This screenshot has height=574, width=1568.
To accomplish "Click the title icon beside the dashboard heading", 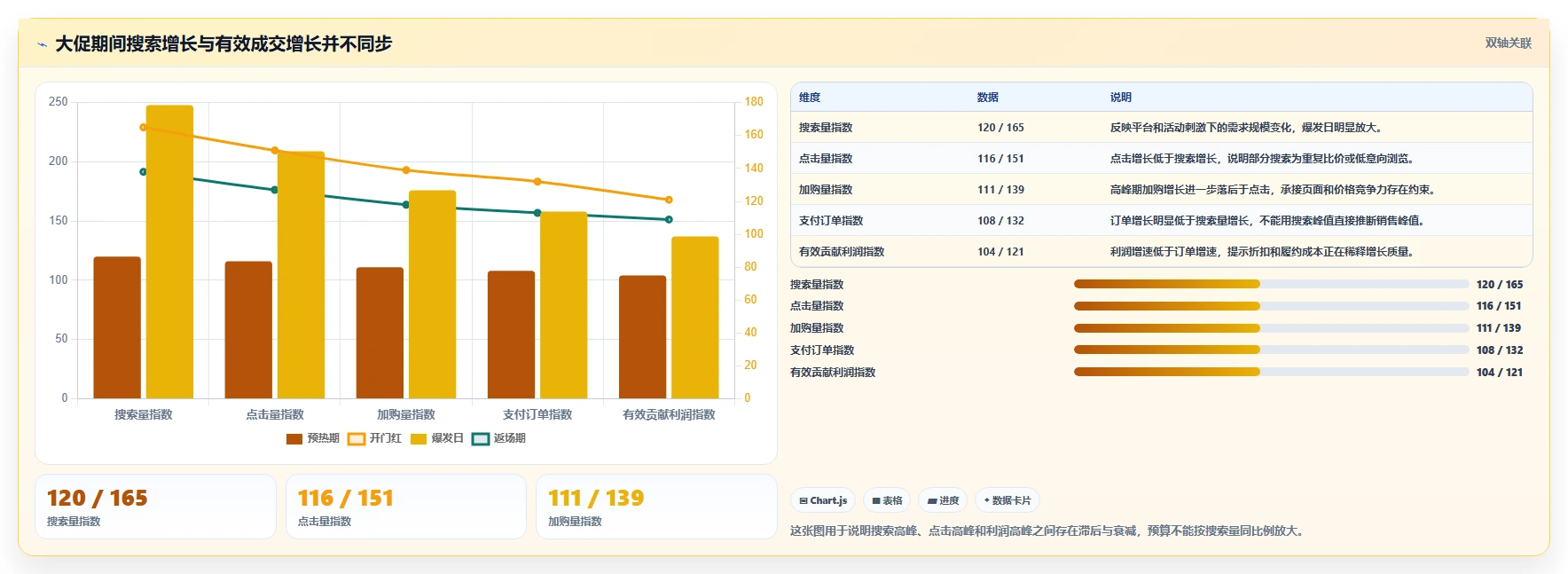I will tap(42, 43).
